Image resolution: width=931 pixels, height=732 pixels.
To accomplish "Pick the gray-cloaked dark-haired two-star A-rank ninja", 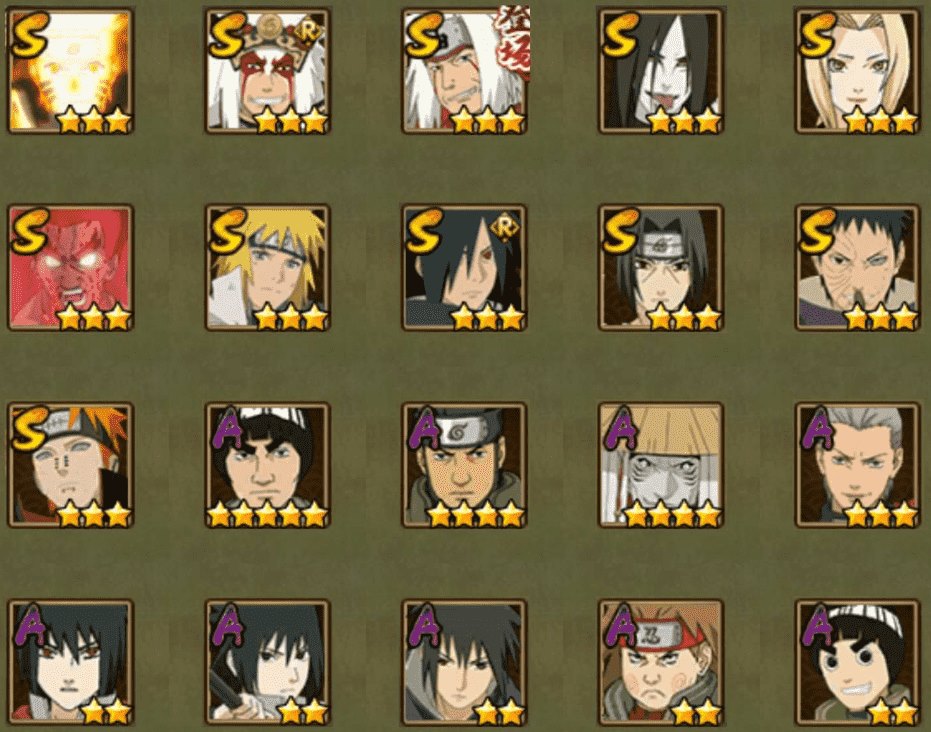I will [464, 662].
